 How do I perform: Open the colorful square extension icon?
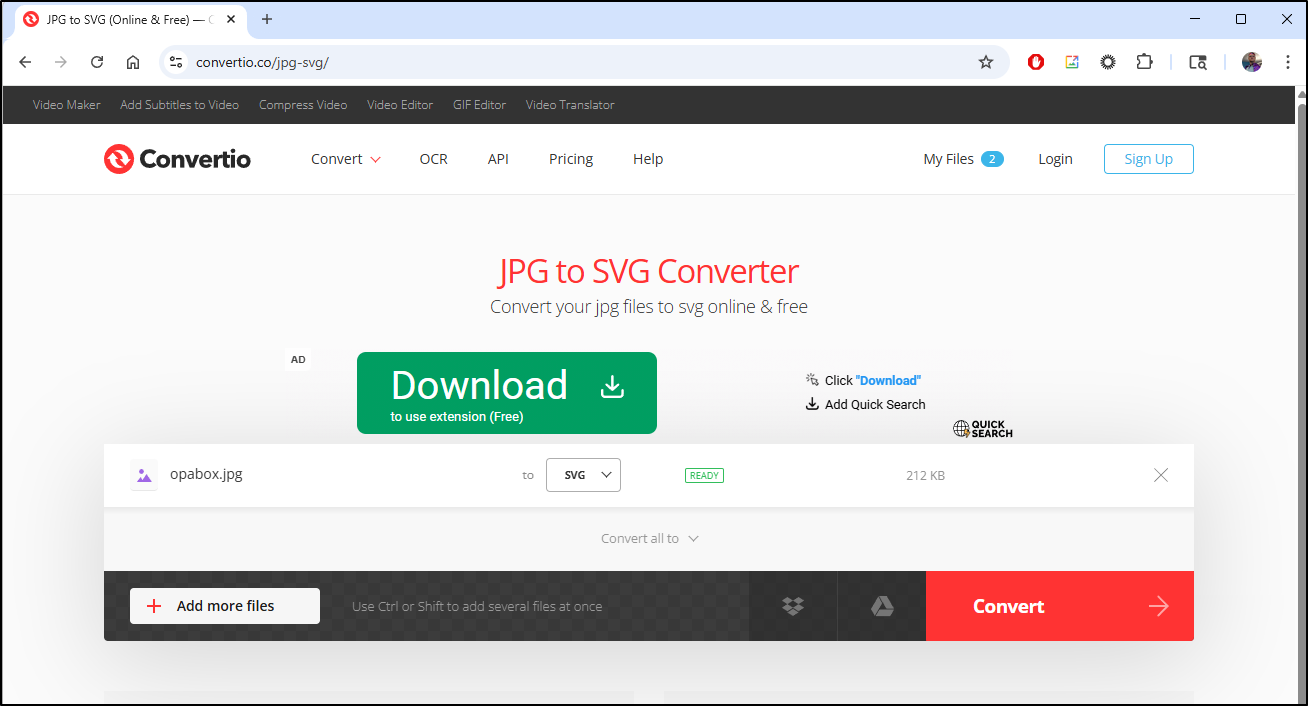[x=1072, y=62]
